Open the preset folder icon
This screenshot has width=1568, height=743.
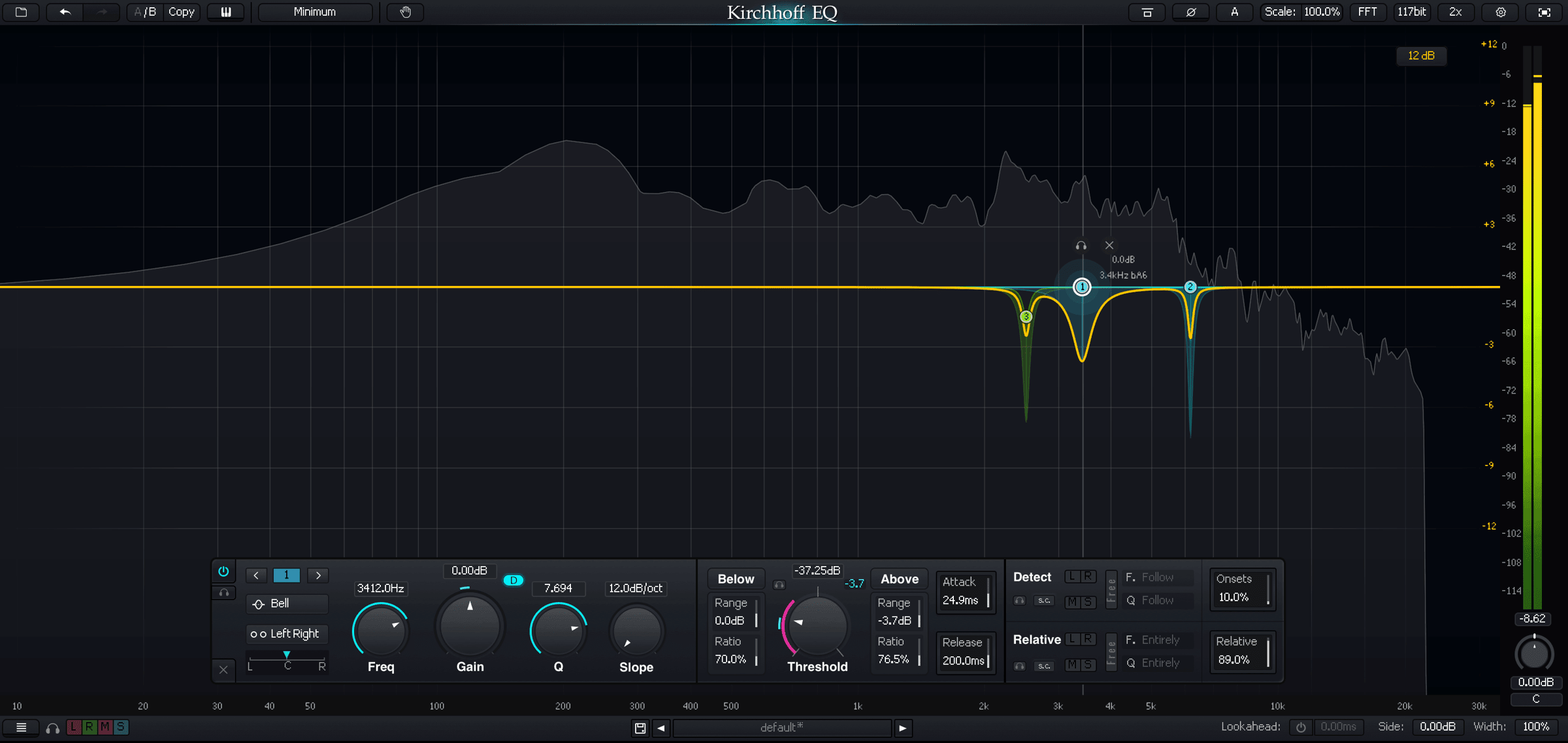coord(21,12)
